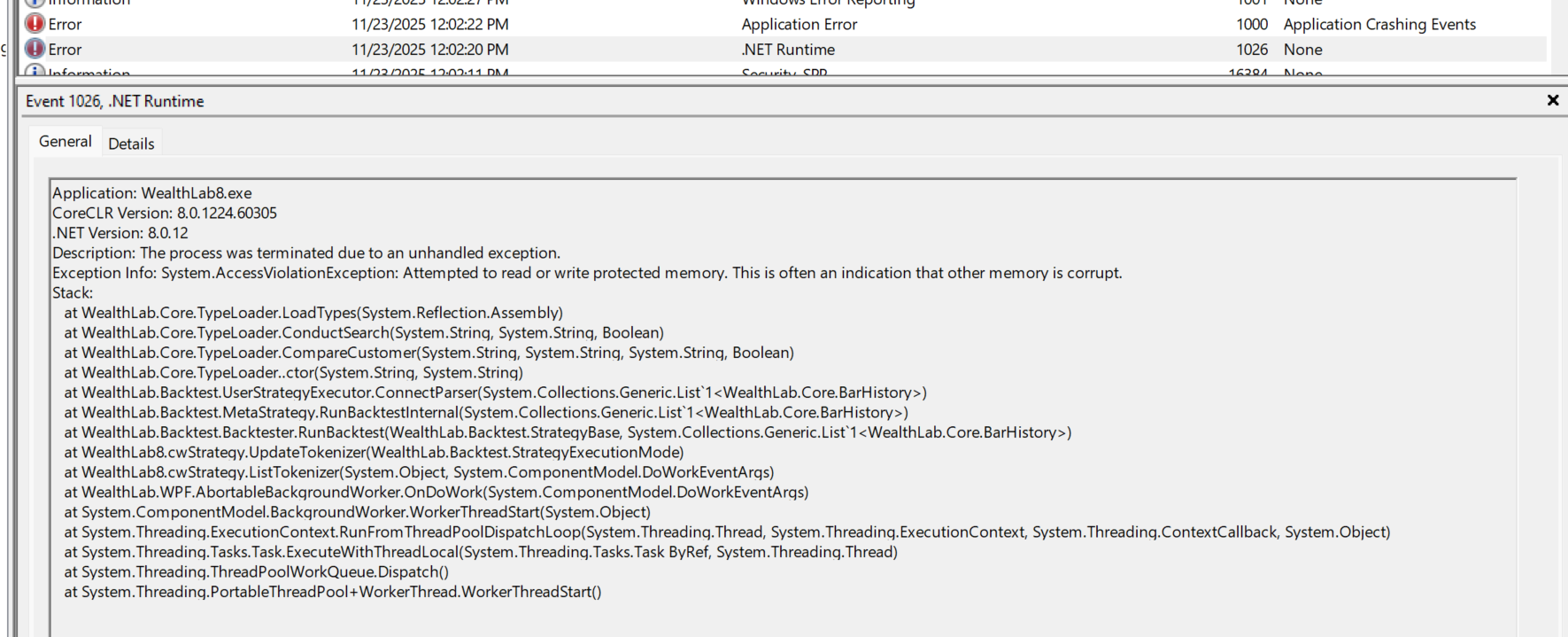Click the TypeLoader.LoadTypes stack line
Image resolution: width=1568 pixels, height=637 pixels.
313,313
